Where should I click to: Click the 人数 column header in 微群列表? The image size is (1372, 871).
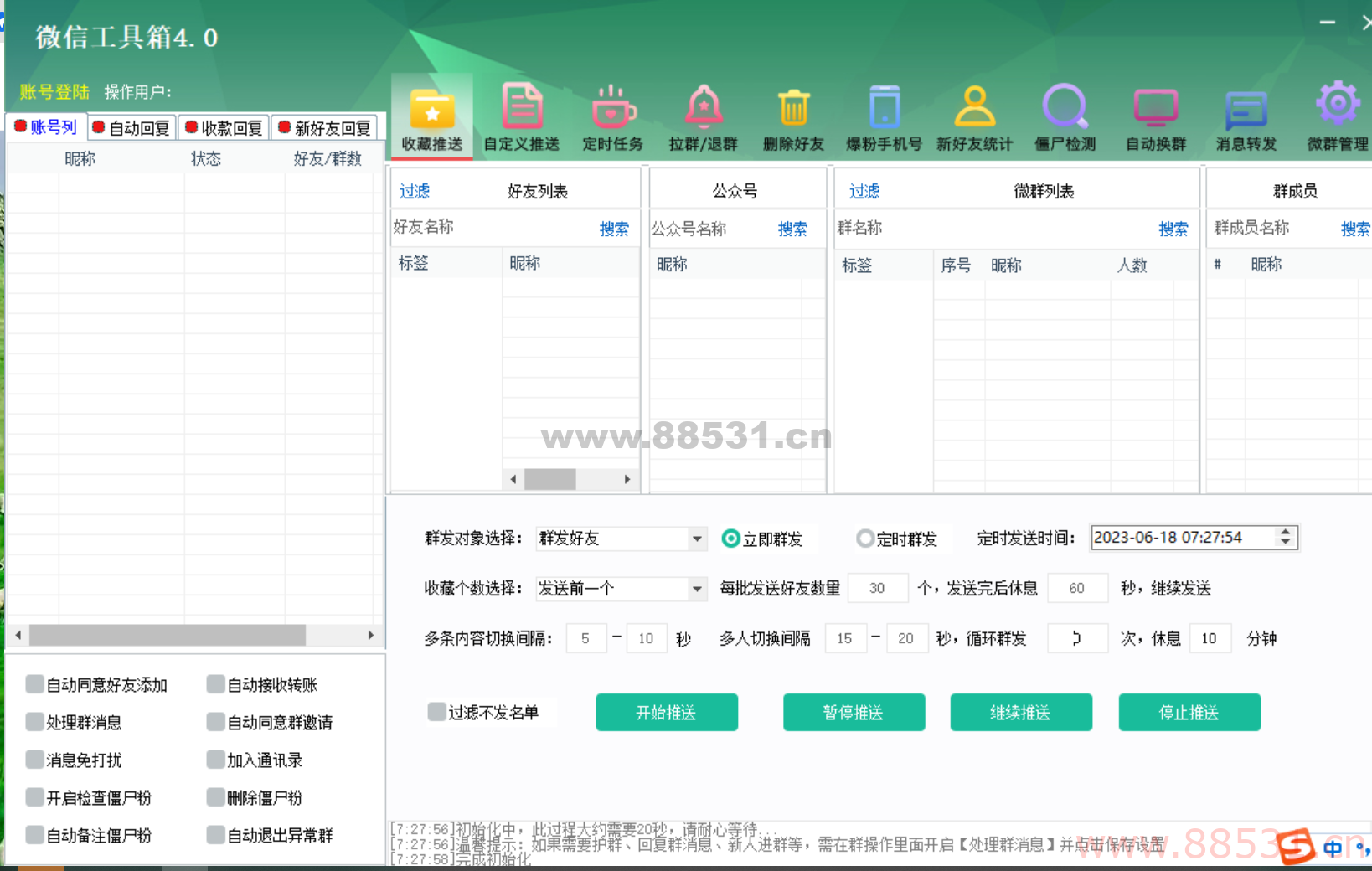(1132, 265)
